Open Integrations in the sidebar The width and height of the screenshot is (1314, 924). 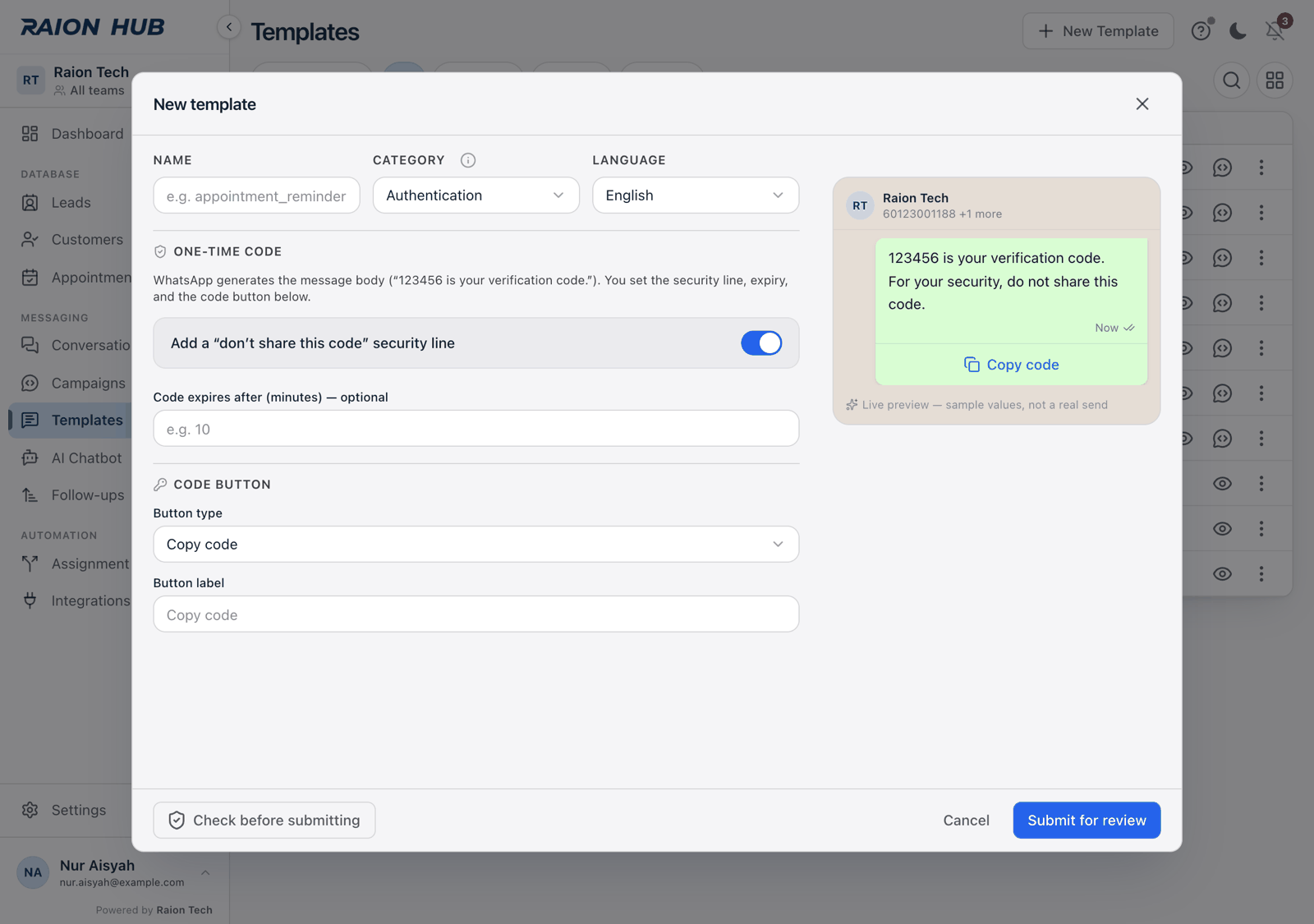click(x=76, y=601)
